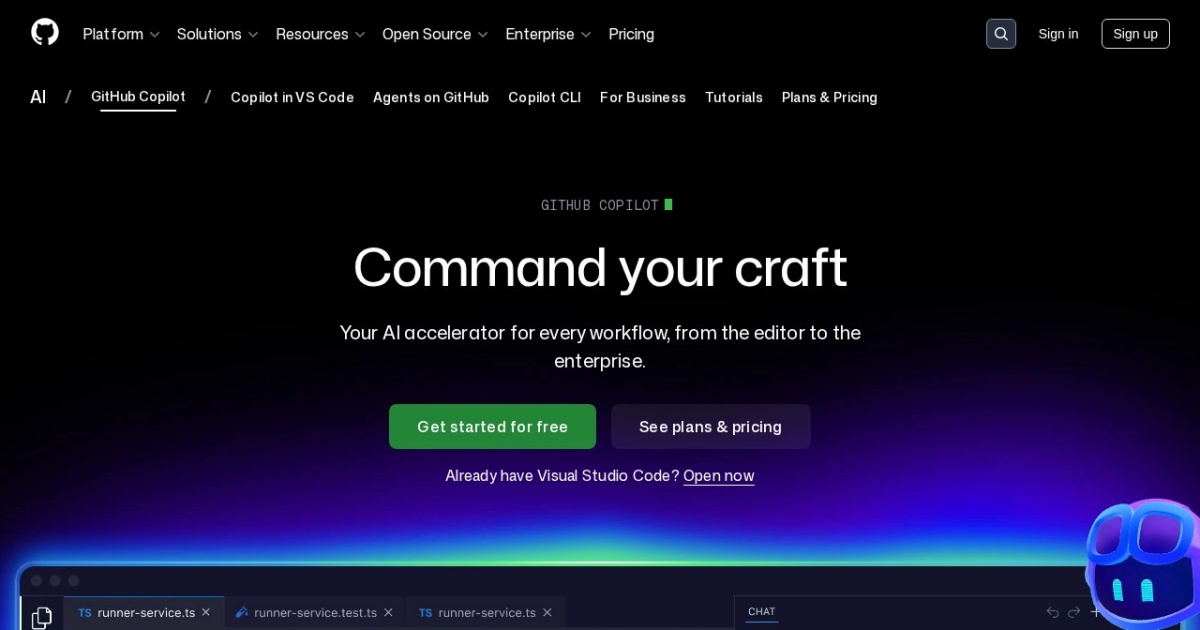
Task: Click the beaker icon on runner-service.test.ts tab
Action: (242, 612)
